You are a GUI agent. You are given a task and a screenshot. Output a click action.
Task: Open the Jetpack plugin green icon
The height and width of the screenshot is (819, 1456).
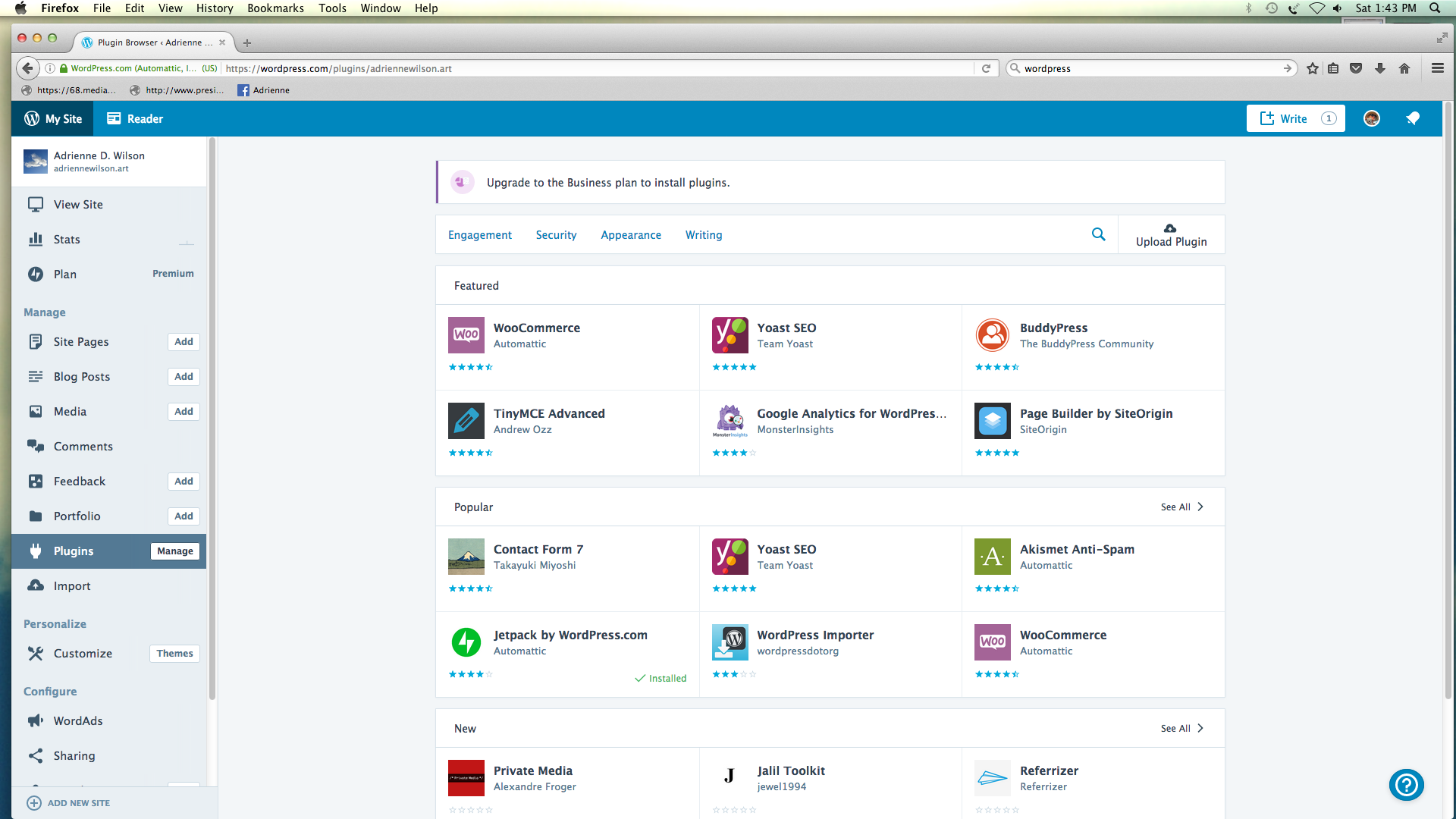[466, 642]
